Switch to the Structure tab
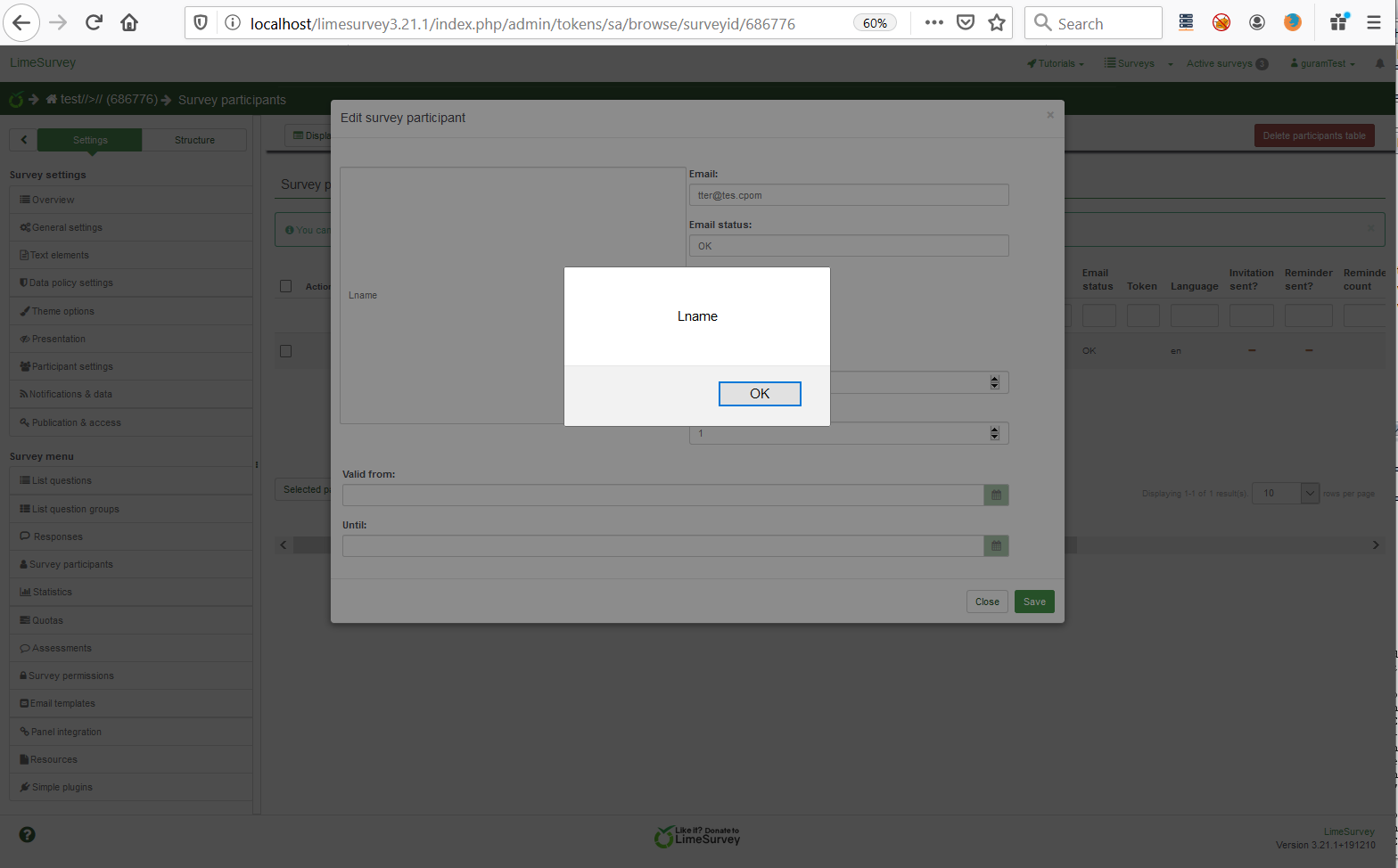Screen dimensions: 1398x868 pyautogui.click(x=194, y=140)
